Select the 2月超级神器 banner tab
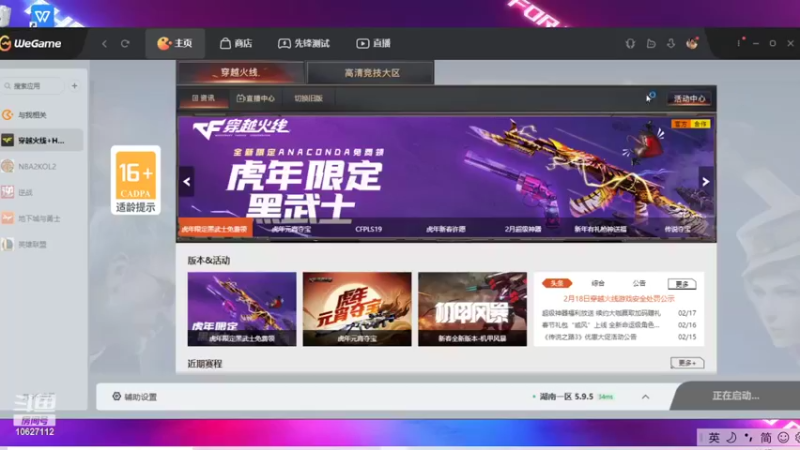Image resolution: width=800 pixels, height=450 pixels. [523, 229]
